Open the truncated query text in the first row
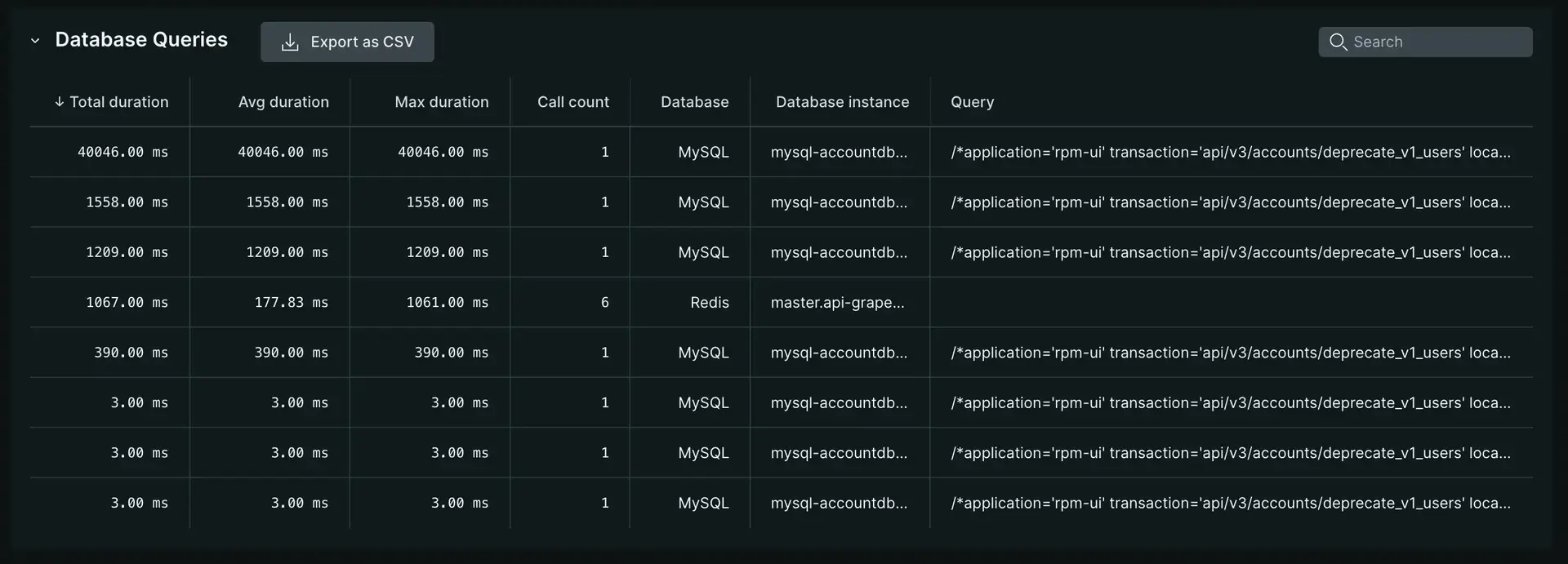 pos(1229,152)
